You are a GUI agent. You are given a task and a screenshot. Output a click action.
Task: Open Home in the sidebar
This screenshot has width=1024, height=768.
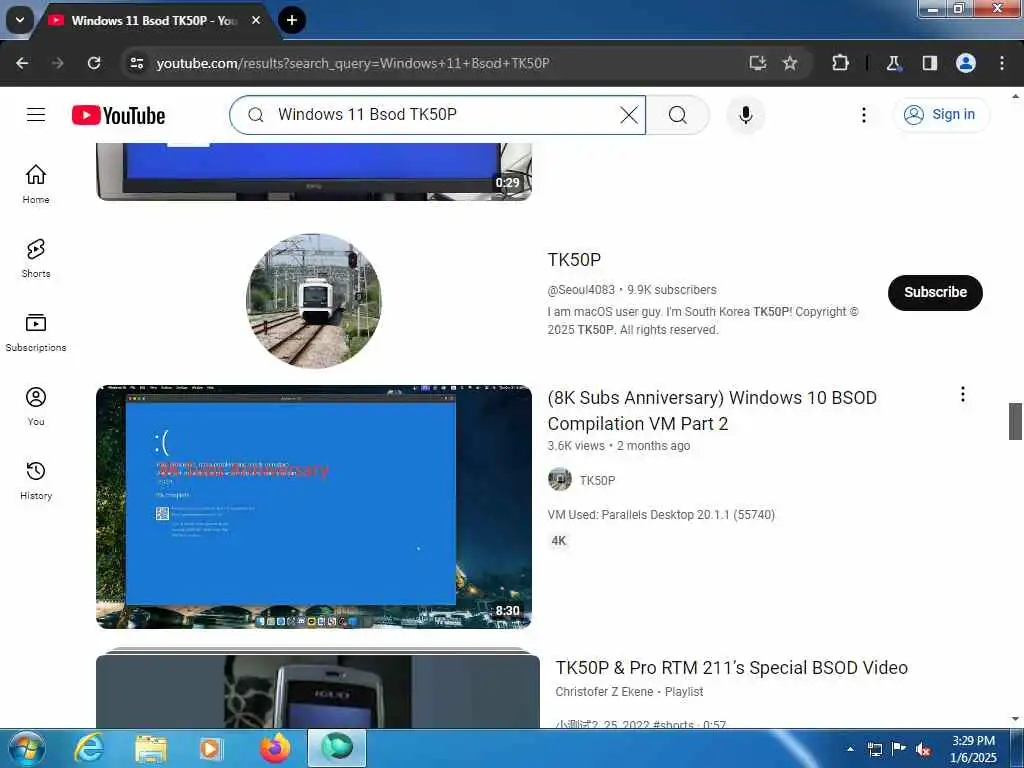point(36,184)
